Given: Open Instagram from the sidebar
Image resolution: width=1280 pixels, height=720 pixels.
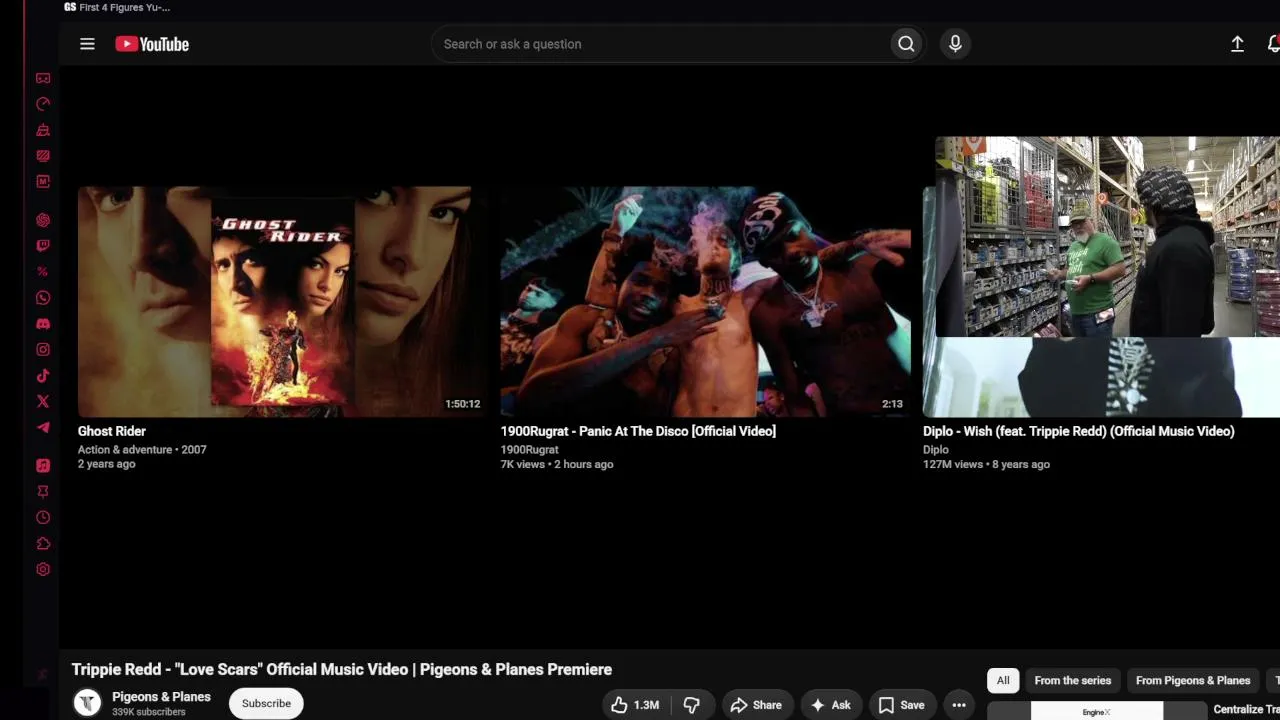Looking at the screenshot, I should click(43, 350).
